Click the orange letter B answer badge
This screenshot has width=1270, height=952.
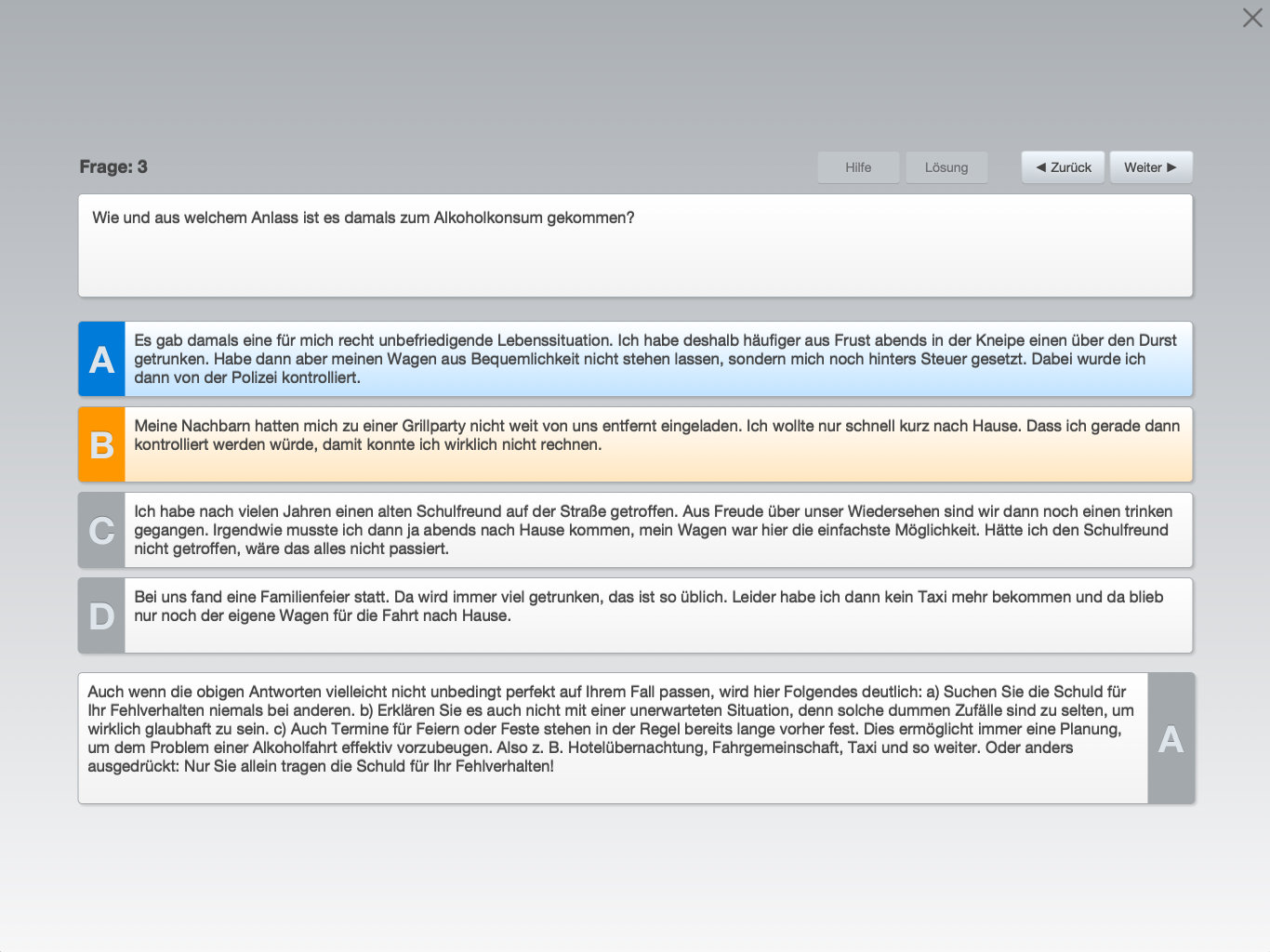tap(101, 444)
